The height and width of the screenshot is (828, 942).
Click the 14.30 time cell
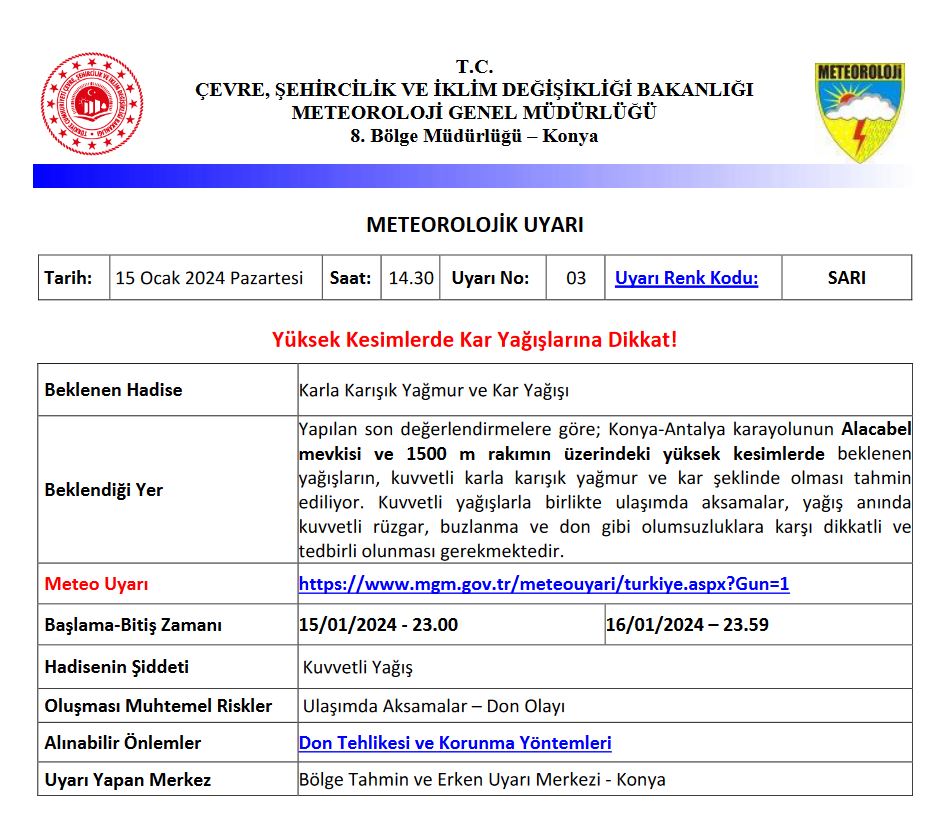coord(411,278)
